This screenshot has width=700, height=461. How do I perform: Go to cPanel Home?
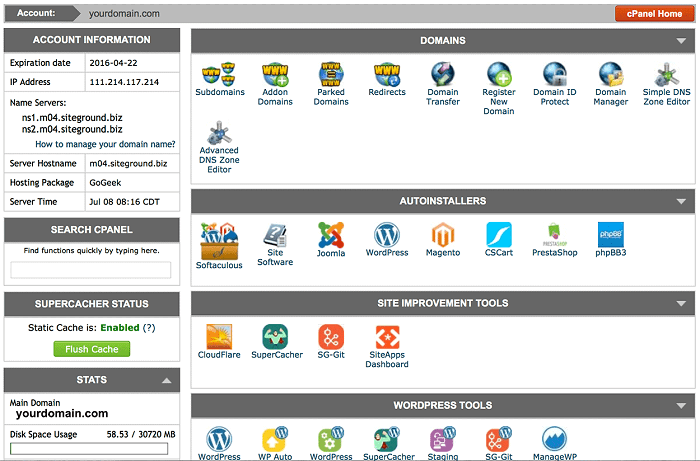pyautogui.click(x=654, y=13)
